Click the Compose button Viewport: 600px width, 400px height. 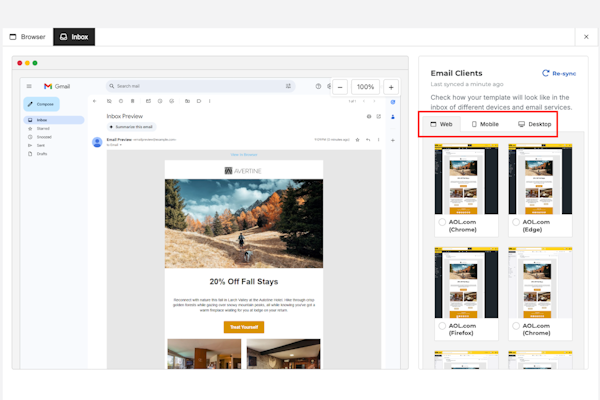(41, 104)
